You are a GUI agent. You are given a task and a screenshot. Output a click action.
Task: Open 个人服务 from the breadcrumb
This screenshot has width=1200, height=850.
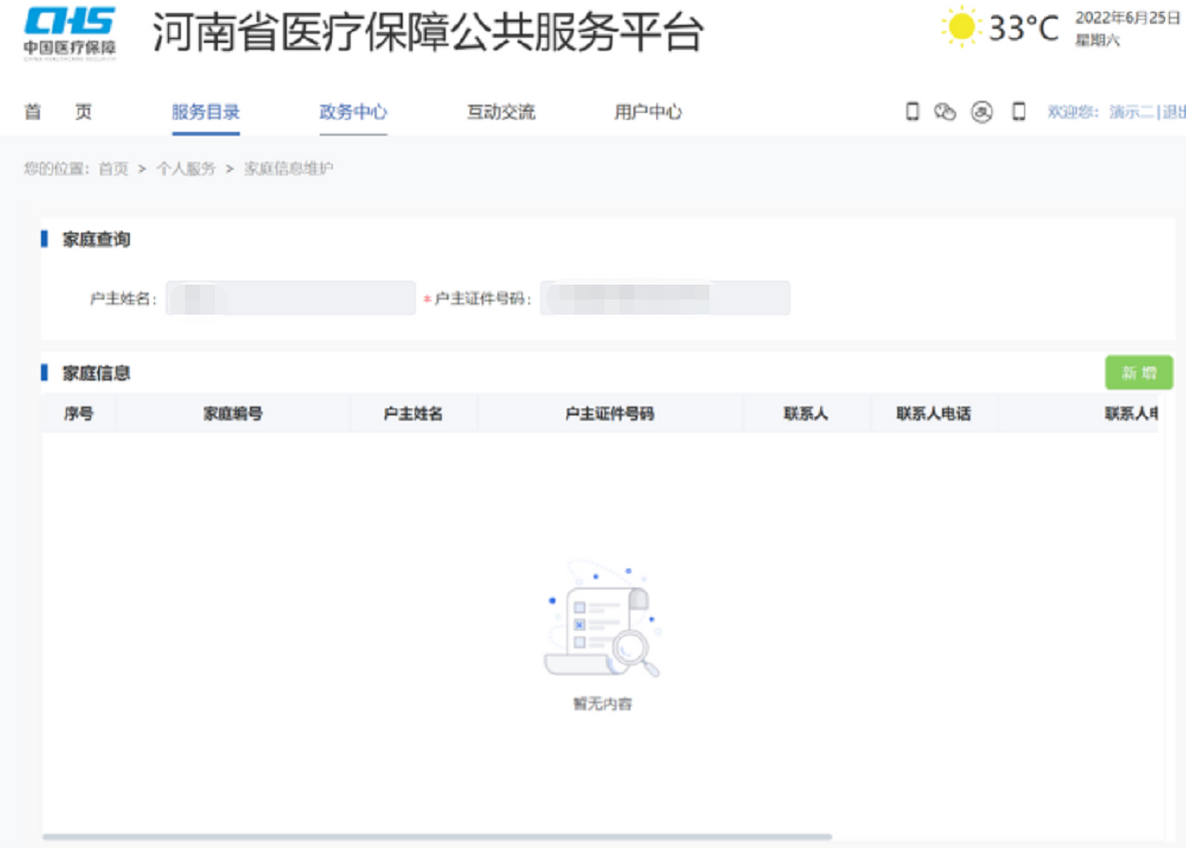(x=186, y=168)
